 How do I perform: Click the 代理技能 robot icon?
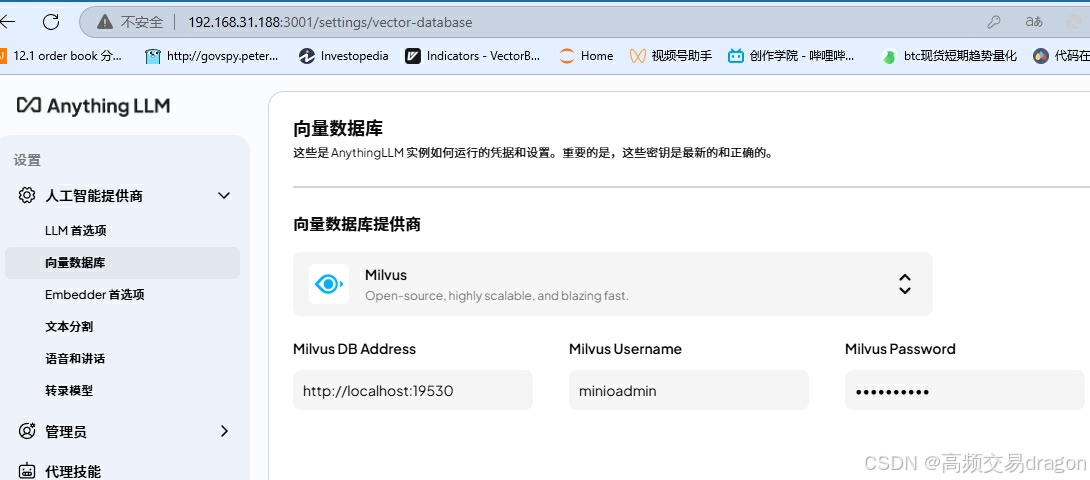point(26,471)
